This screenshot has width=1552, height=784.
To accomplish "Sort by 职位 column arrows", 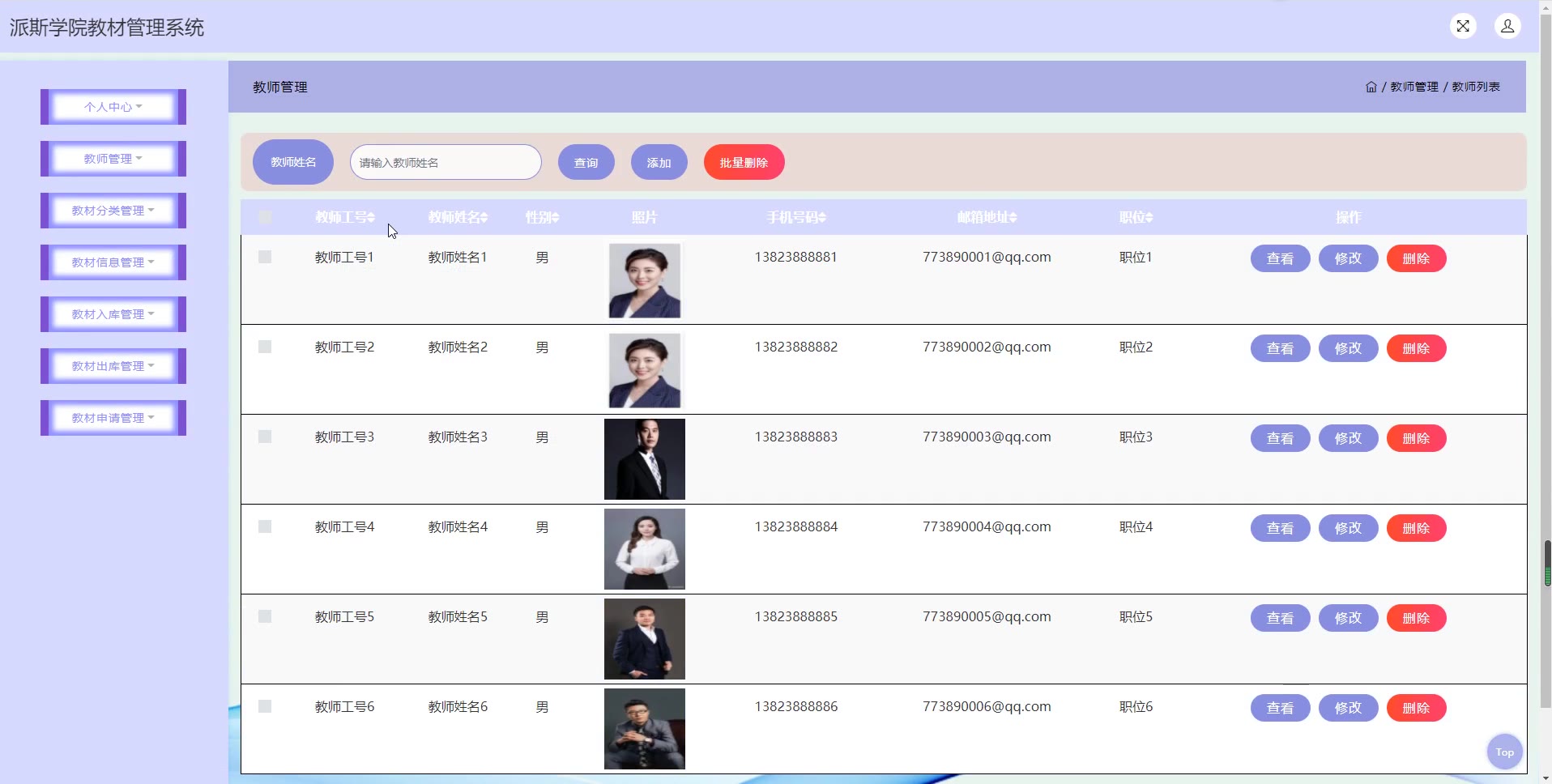I will [x=1149, y=218].
